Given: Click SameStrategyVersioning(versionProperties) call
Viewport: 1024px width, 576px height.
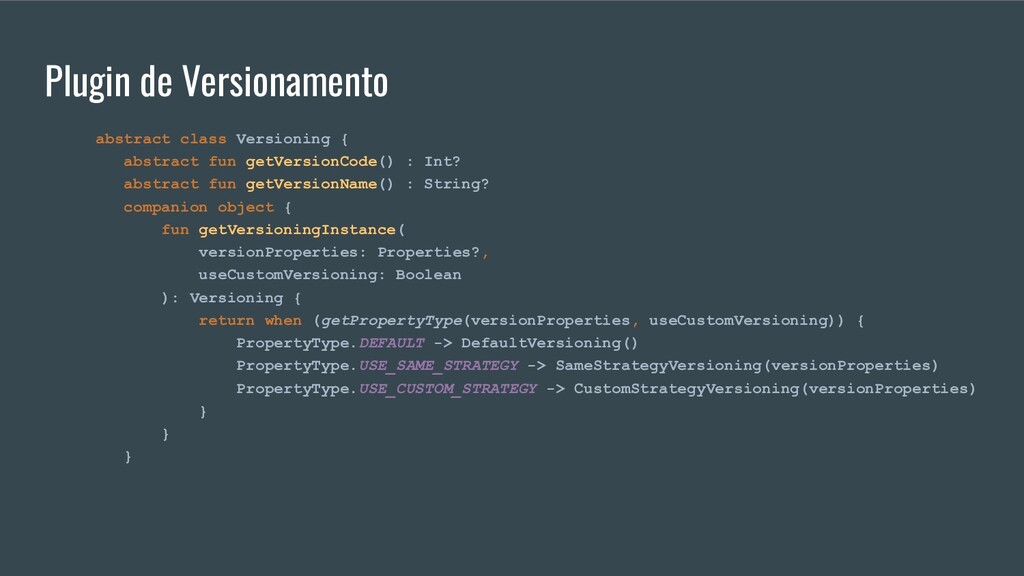Looking at the screenshot, I should pos(746,366).
